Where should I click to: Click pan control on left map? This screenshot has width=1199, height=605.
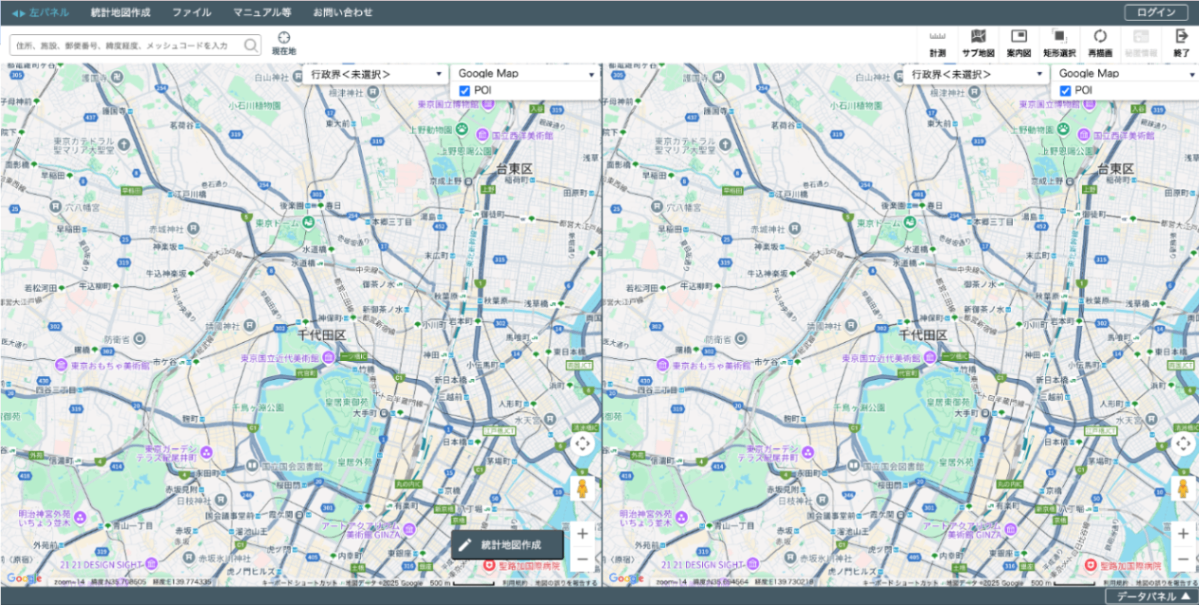pos(582,444)
